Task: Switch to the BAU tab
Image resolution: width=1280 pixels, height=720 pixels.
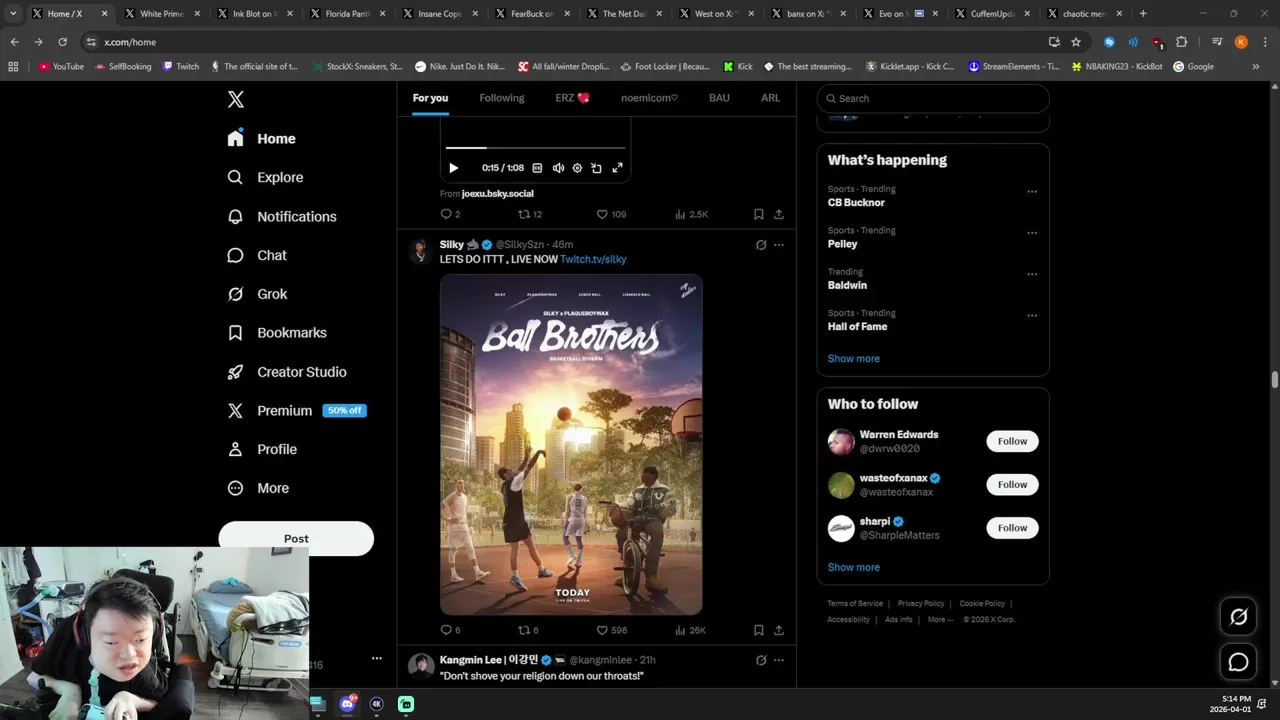Action: (719, 98)
